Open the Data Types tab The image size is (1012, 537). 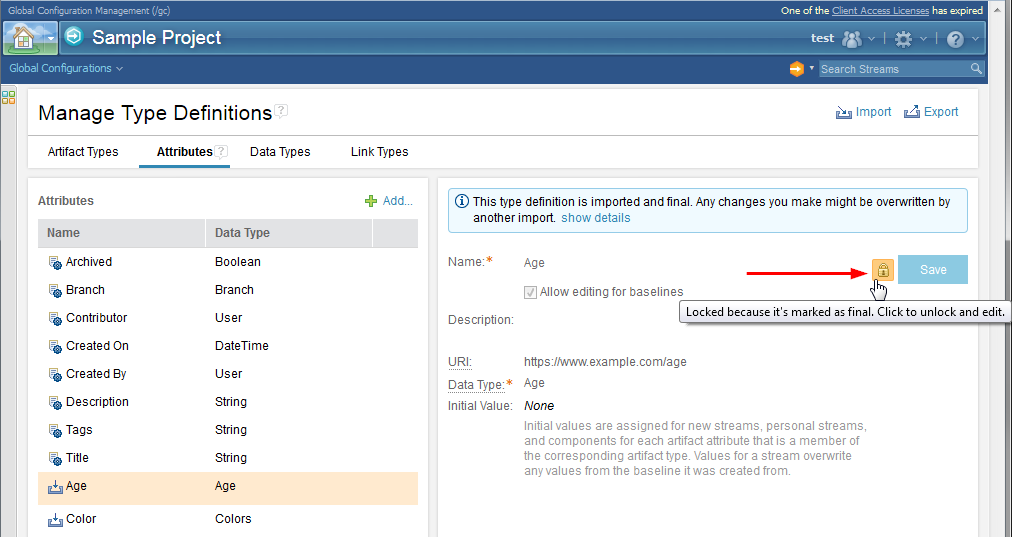[x=280, y=152]
